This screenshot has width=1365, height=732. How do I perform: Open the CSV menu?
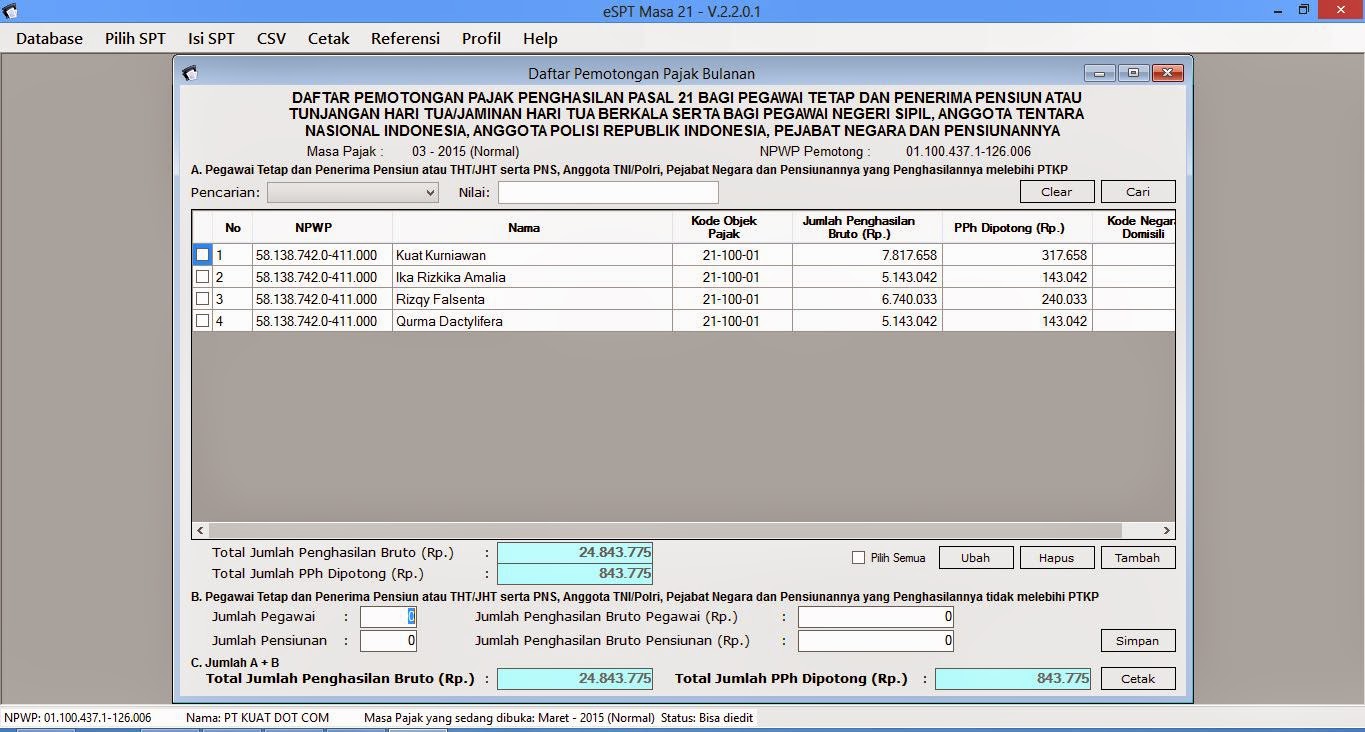(270, 38)
